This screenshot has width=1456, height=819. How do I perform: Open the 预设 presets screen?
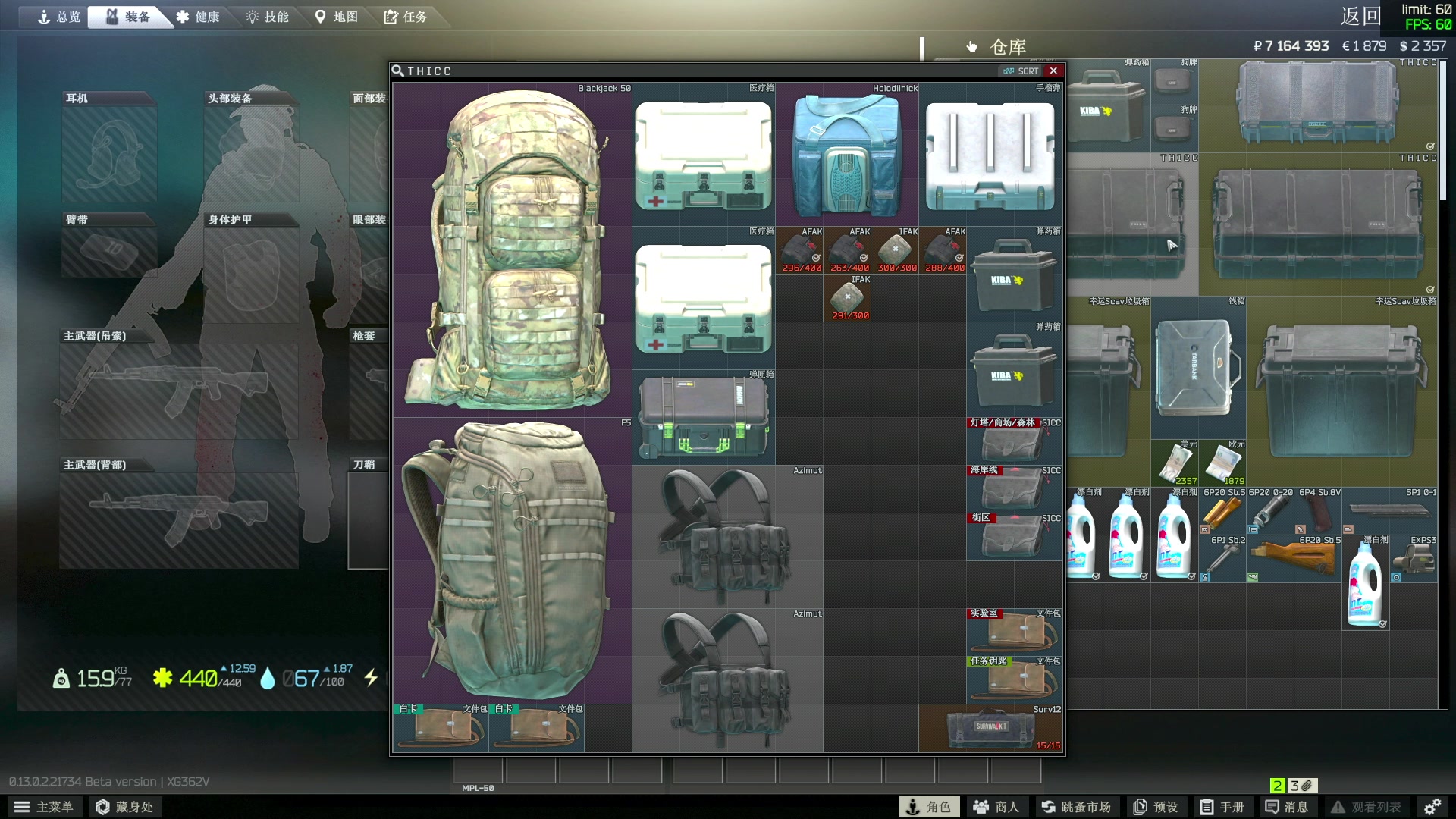[1156, 807]
